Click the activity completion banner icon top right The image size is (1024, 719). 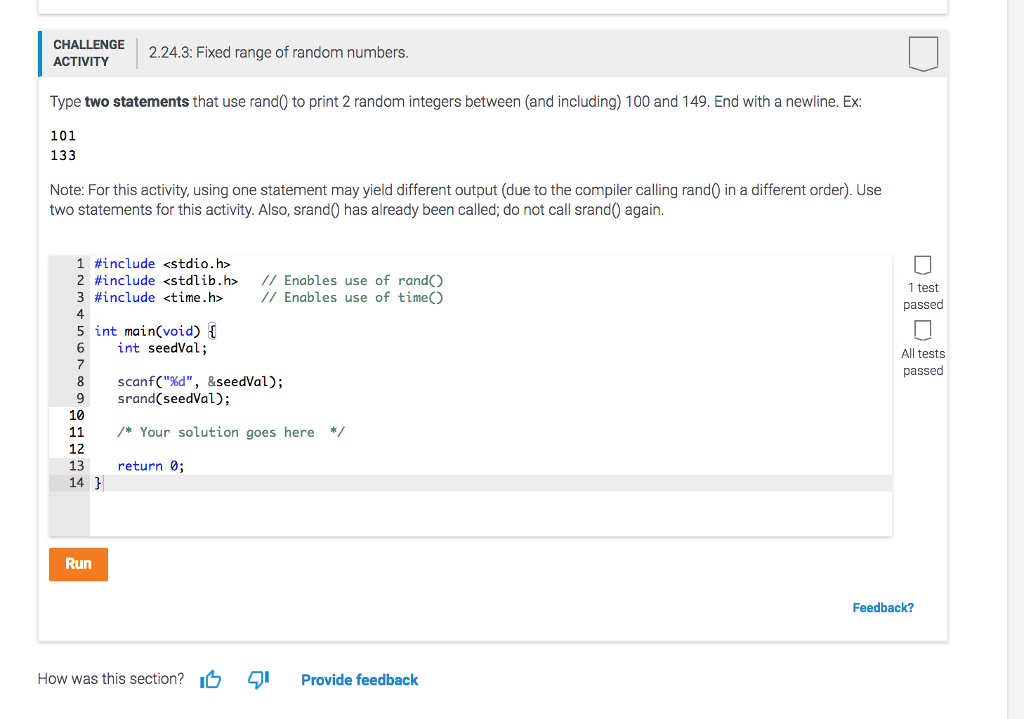click(x=923, y=54)
